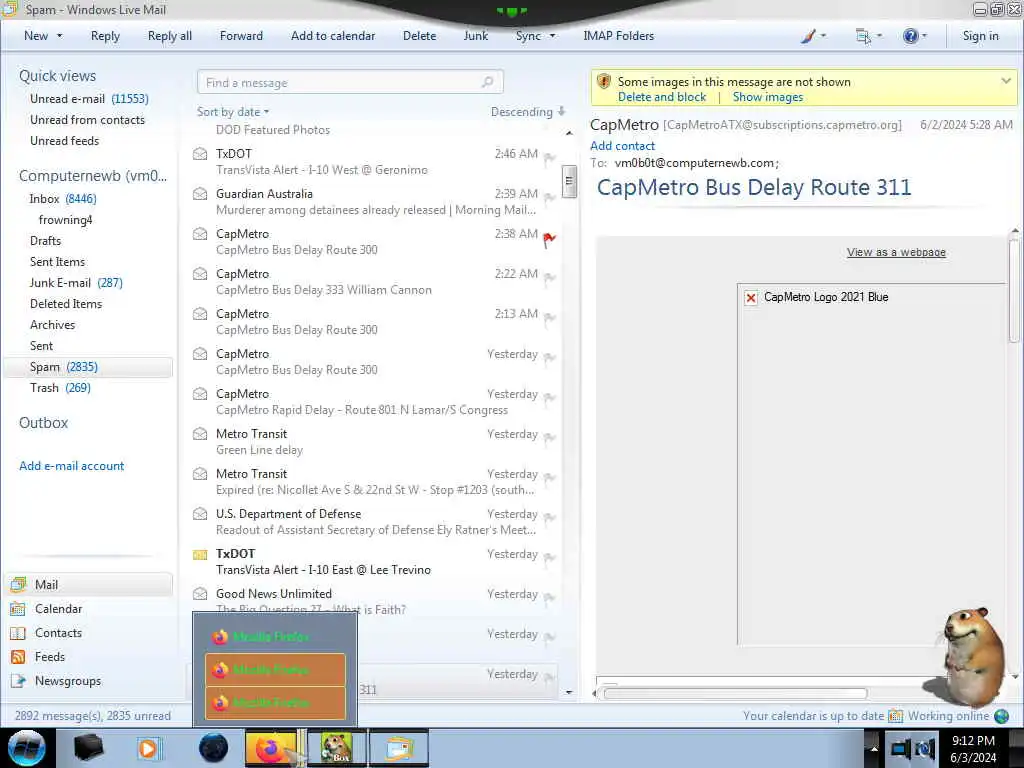Open IMAP Folders
This screenshot has width=1024, height=768.
pyautogui.click(x=618, y=36)
